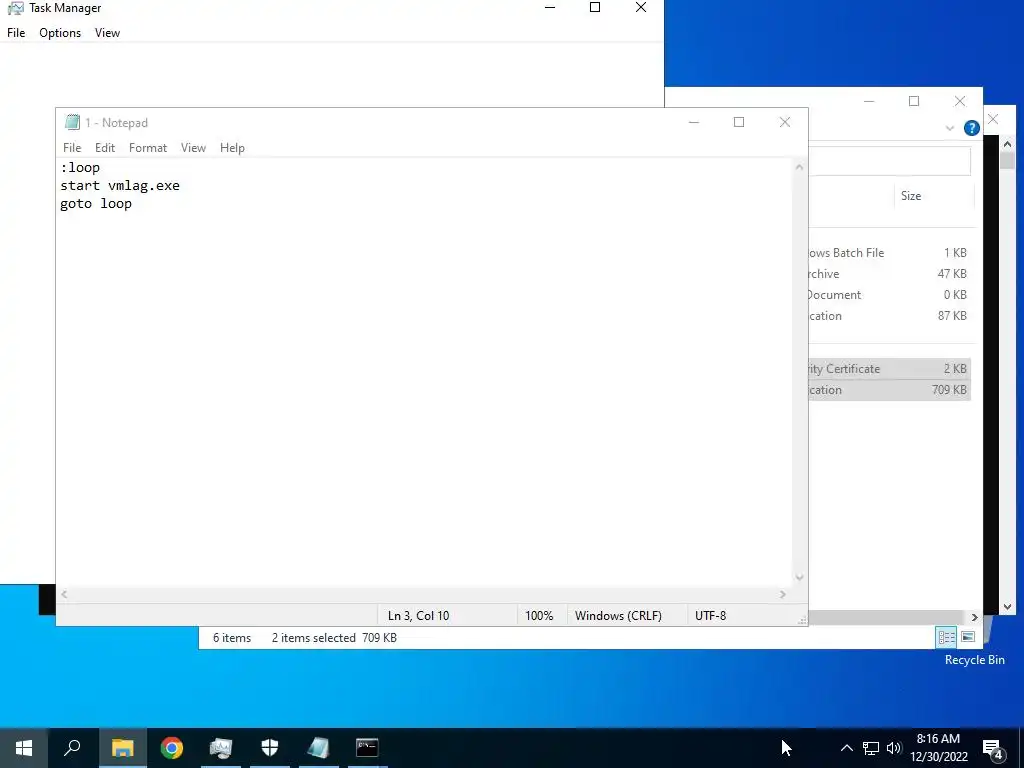Minimize the Task Manager window
Image resolution: width=1024 pixels, height=768 pixels.
coord(550,8)
